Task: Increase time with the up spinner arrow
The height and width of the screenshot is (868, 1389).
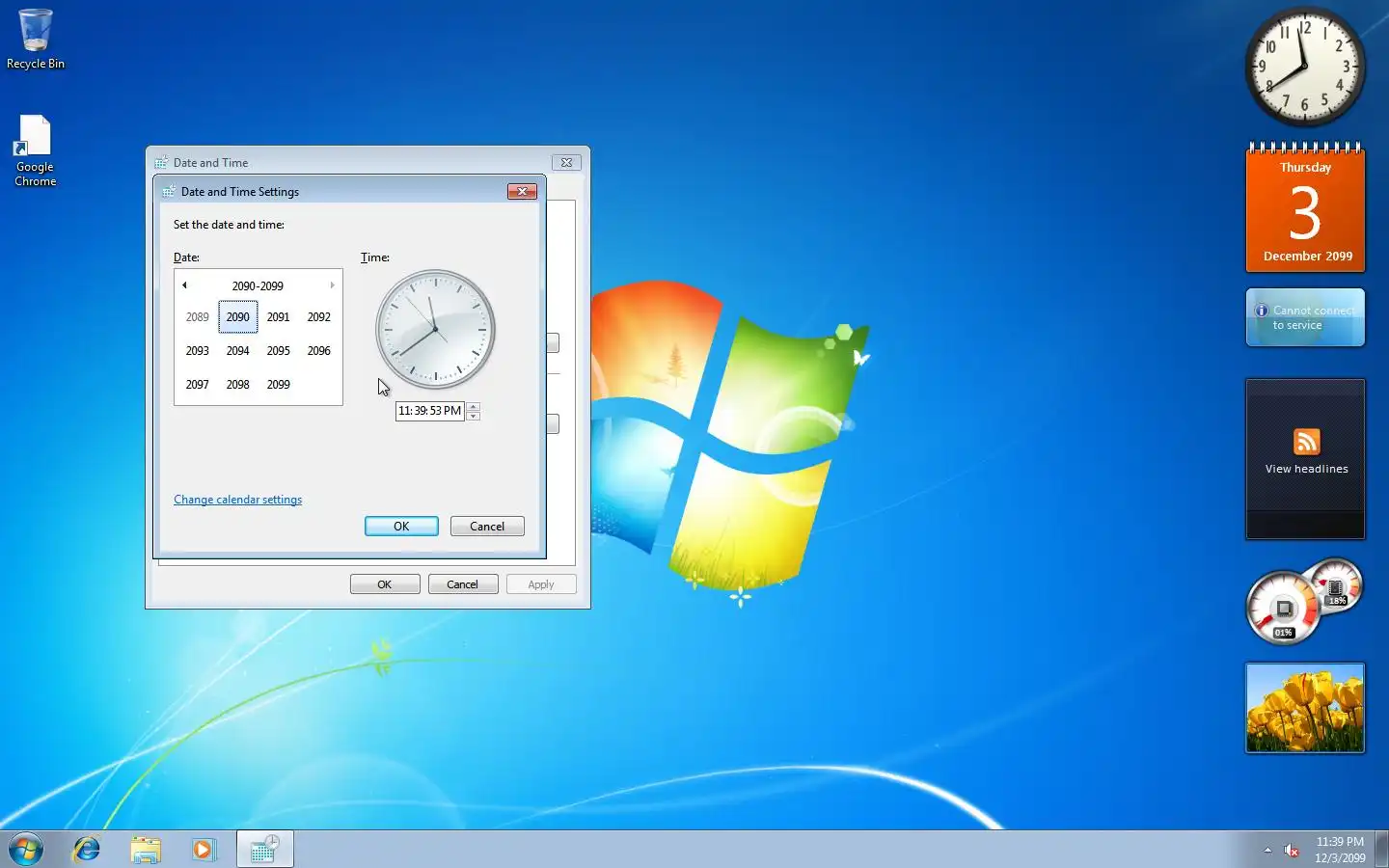Action: 473,406
